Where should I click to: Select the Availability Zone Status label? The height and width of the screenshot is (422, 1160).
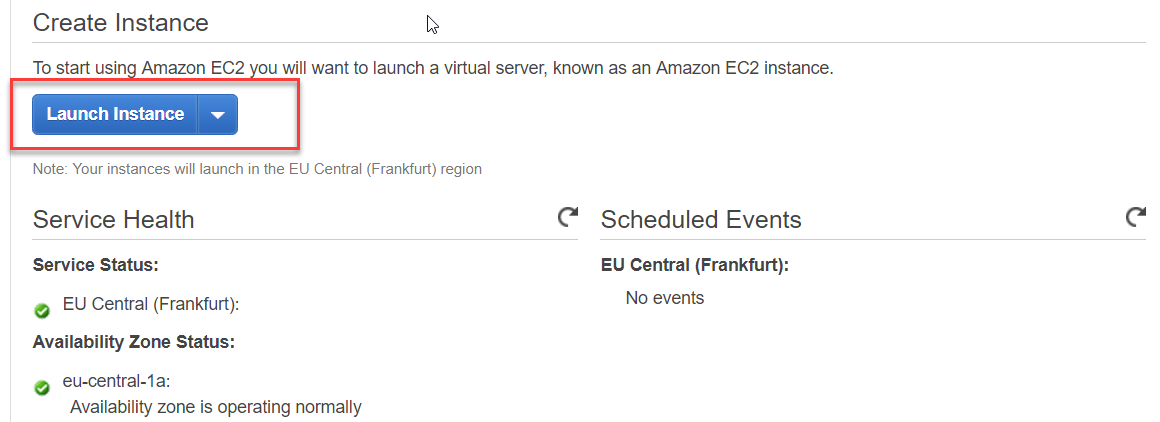(x=133, y=342)
